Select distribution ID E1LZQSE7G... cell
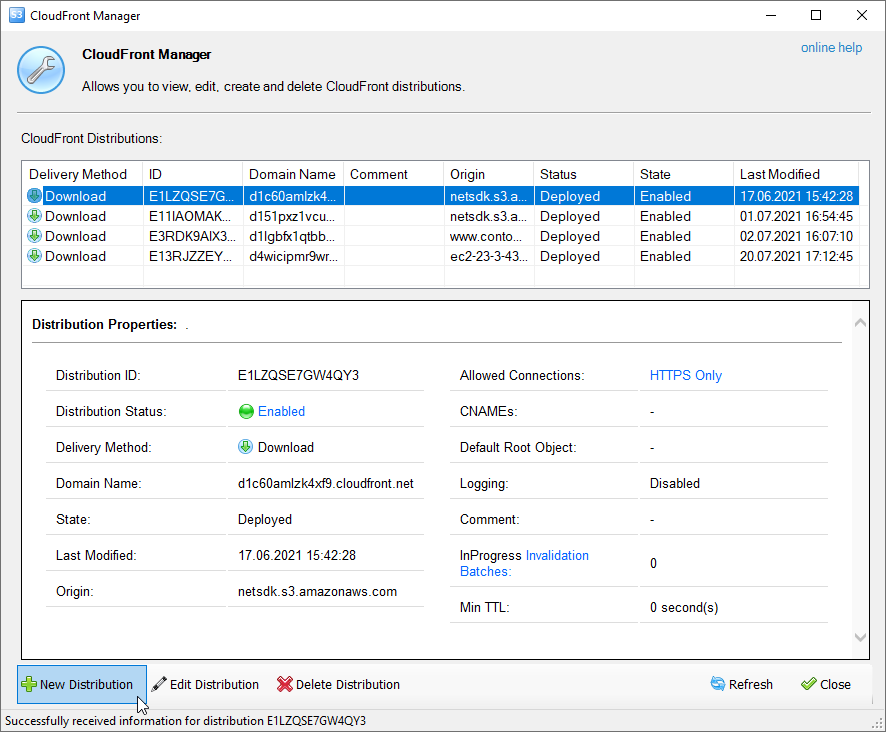Screen dimensions: 886x732 193,196
